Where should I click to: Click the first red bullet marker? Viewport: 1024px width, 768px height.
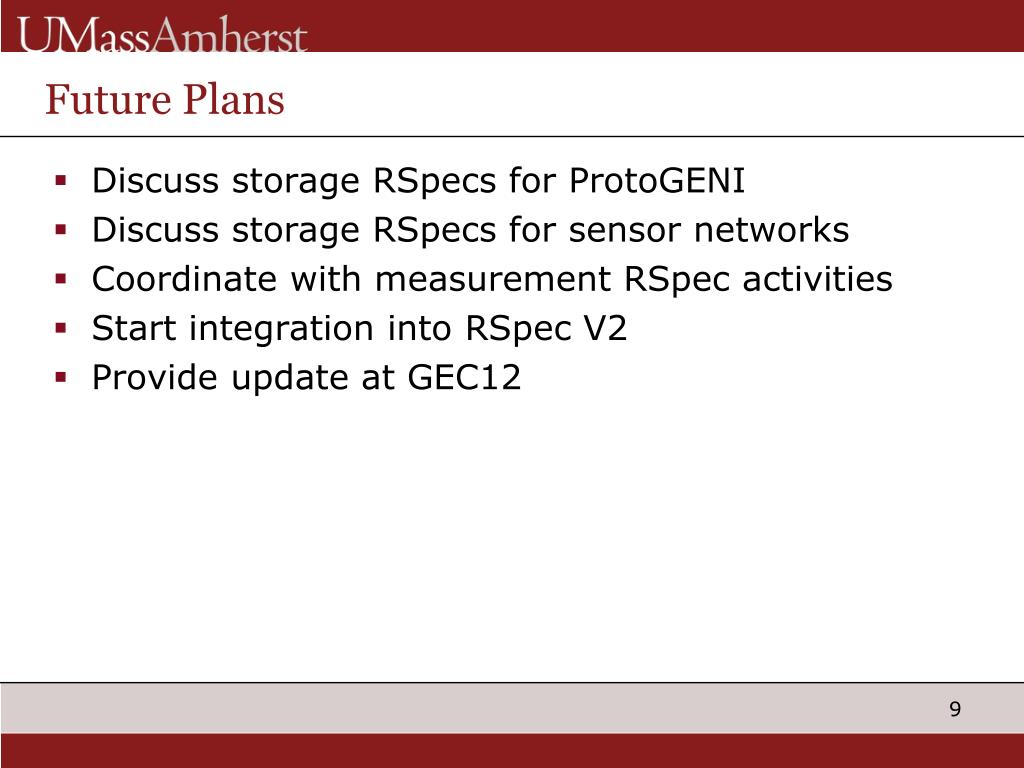click(x=61, y=180)
